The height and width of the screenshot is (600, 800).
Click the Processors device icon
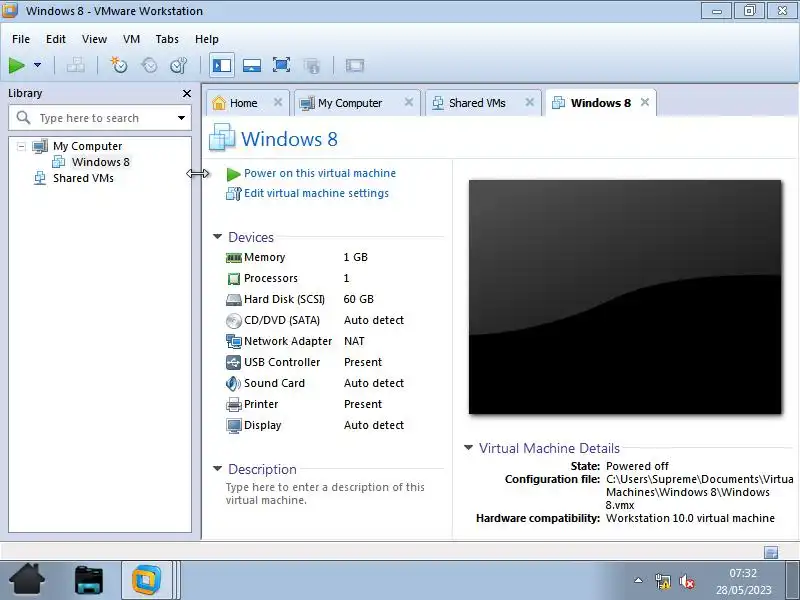tap(234, 279)
